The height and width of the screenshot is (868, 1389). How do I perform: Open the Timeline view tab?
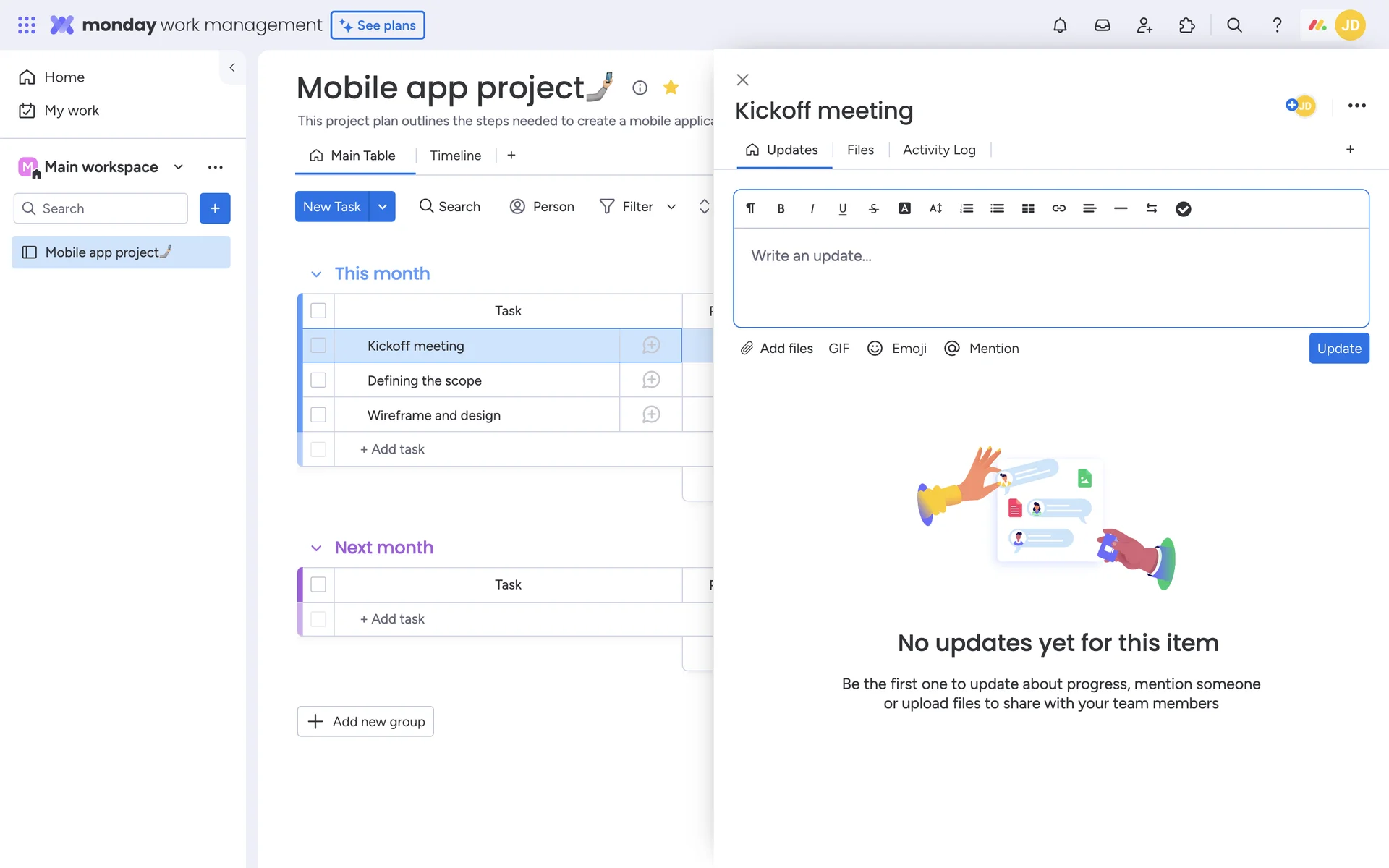pyautogui.click(x=455, y=156)
